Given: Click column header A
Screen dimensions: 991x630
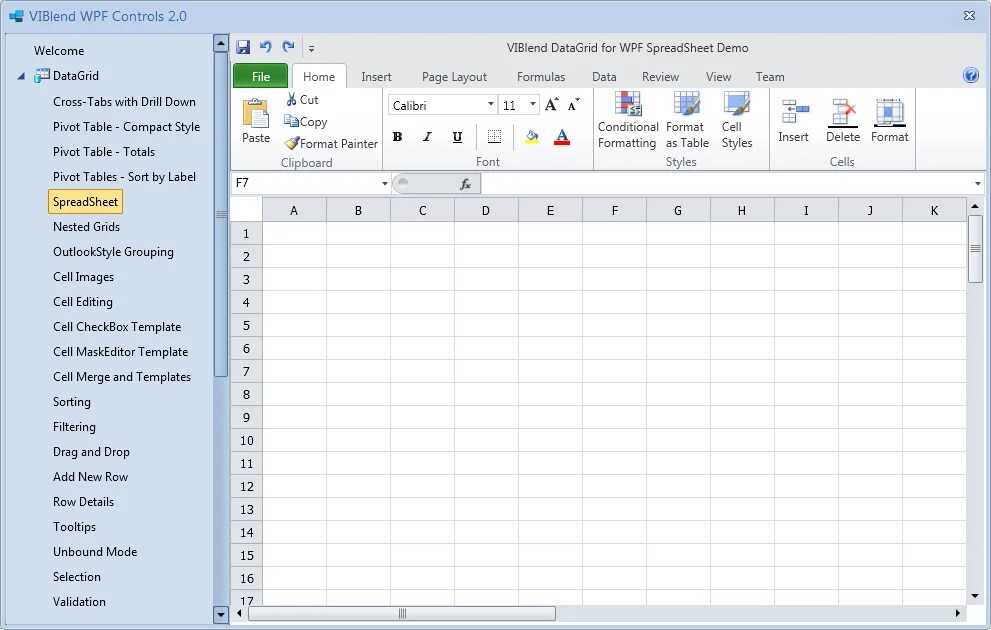Looking at the screenshot, I should click(x=294, y=210).
